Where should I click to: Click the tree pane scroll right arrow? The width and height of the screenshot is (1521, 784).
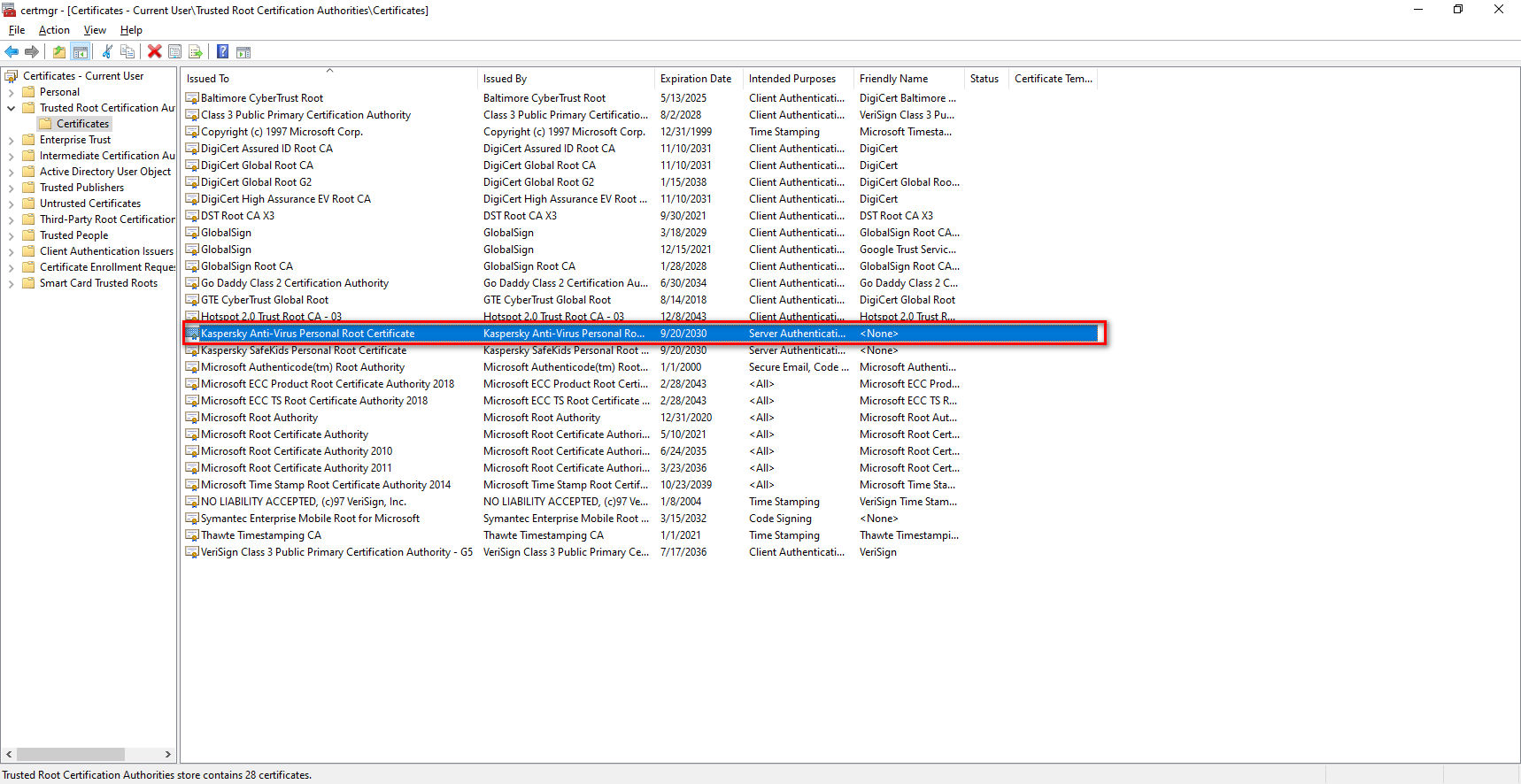[x=168, y=755]
